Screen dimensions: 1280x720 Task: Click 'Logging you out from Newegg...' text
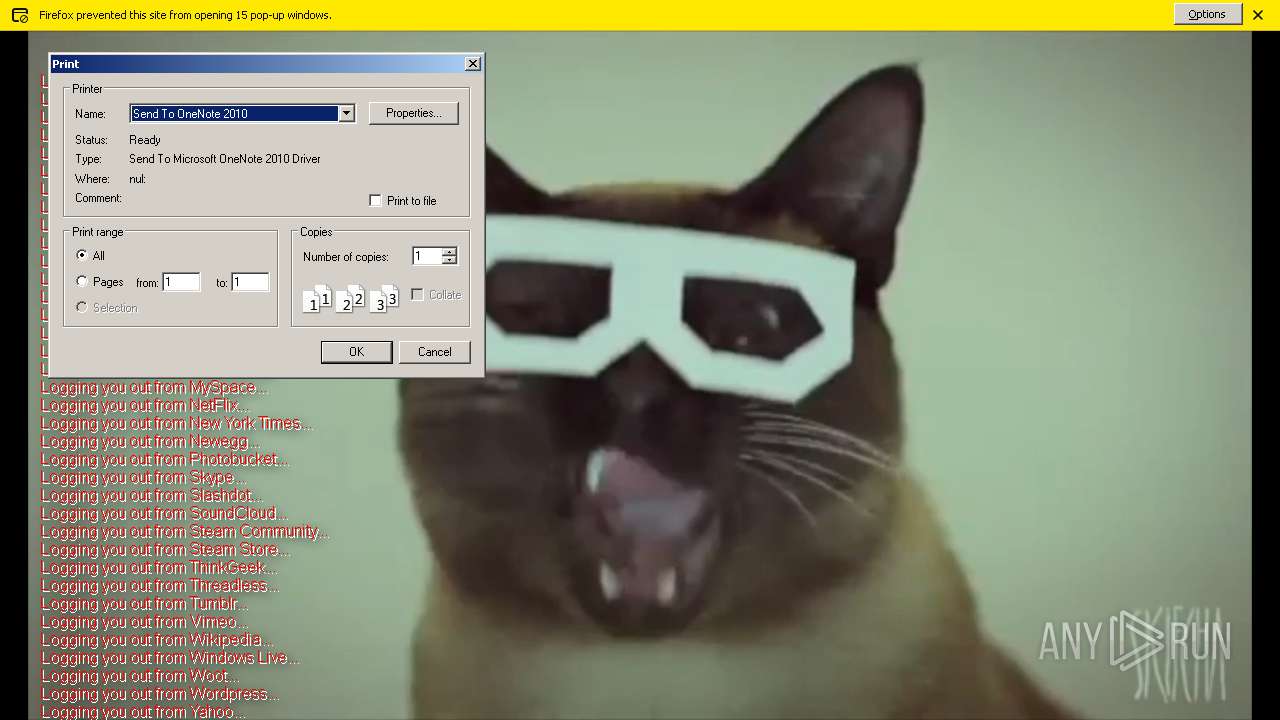(150, 441)
